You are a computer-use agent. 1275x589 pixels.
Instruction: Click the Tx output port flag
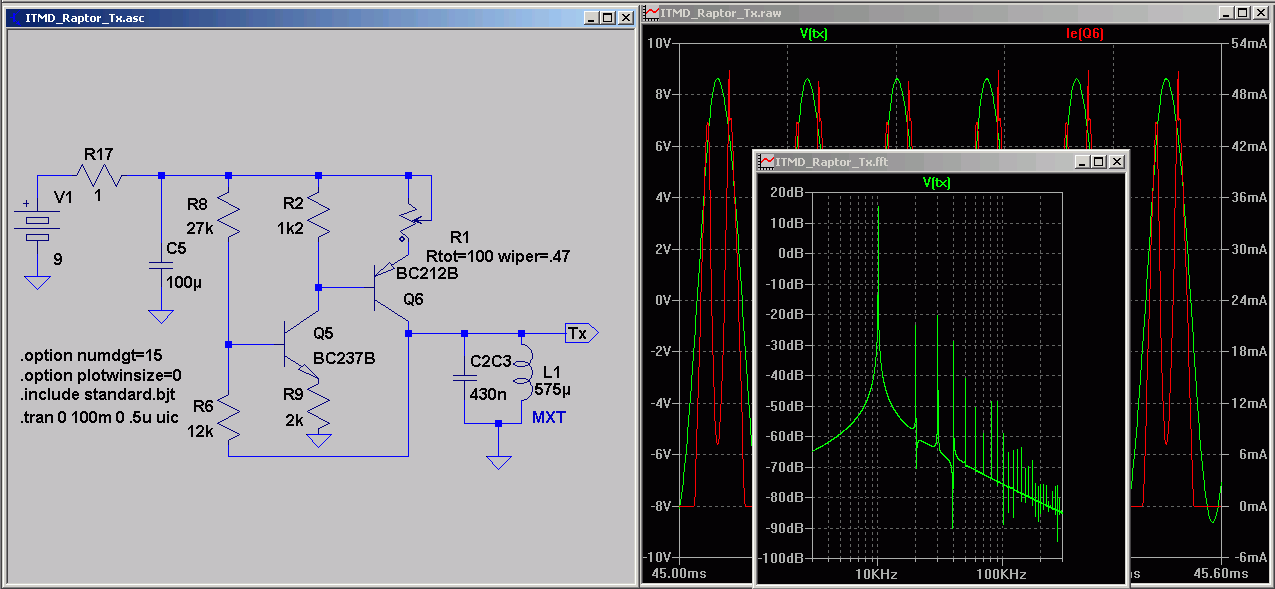[581, 333]
